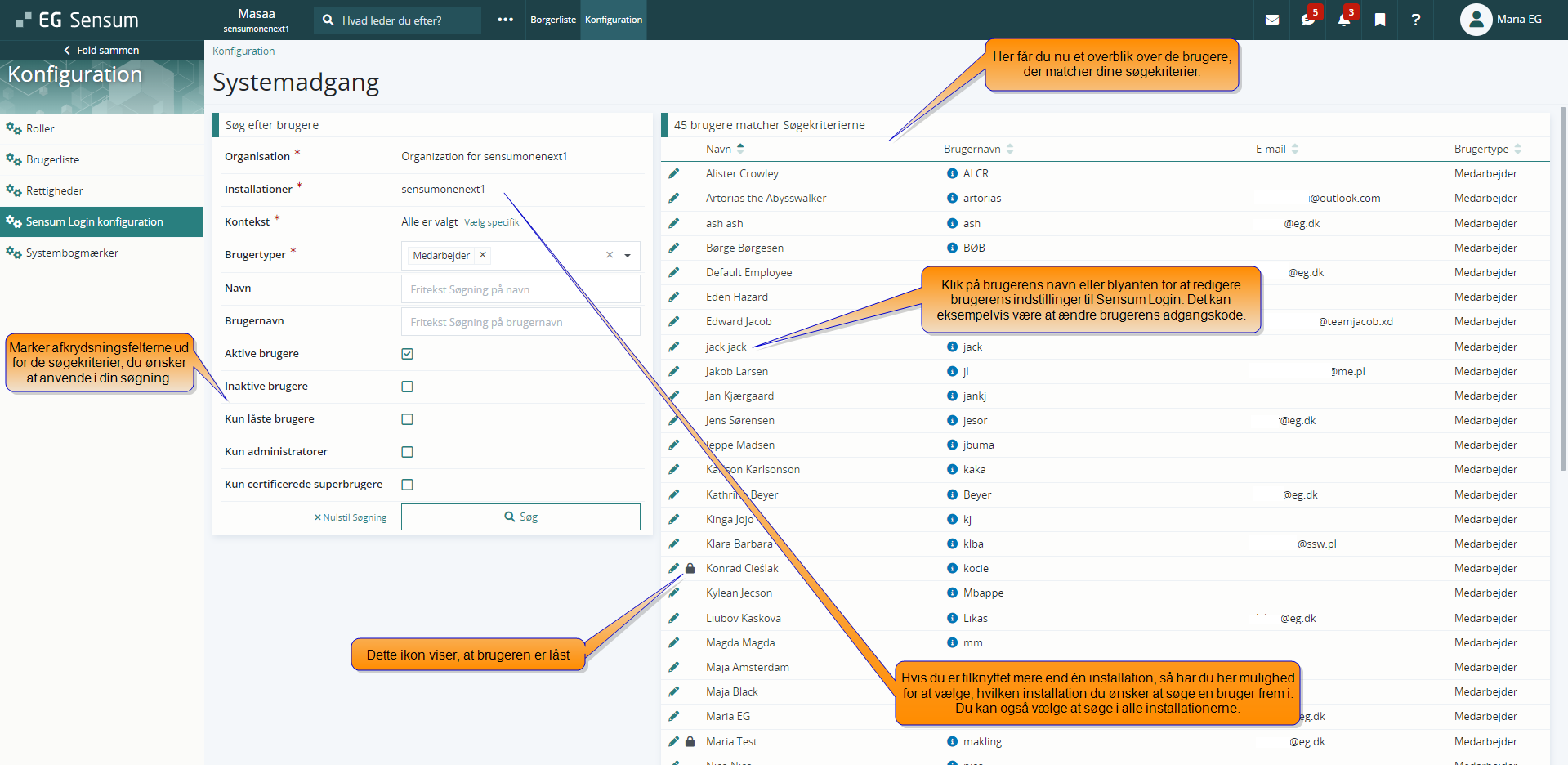Click the Nulstil Søgning link
The height and width of the screenshot is (765, 1568).
pos(351,517)
